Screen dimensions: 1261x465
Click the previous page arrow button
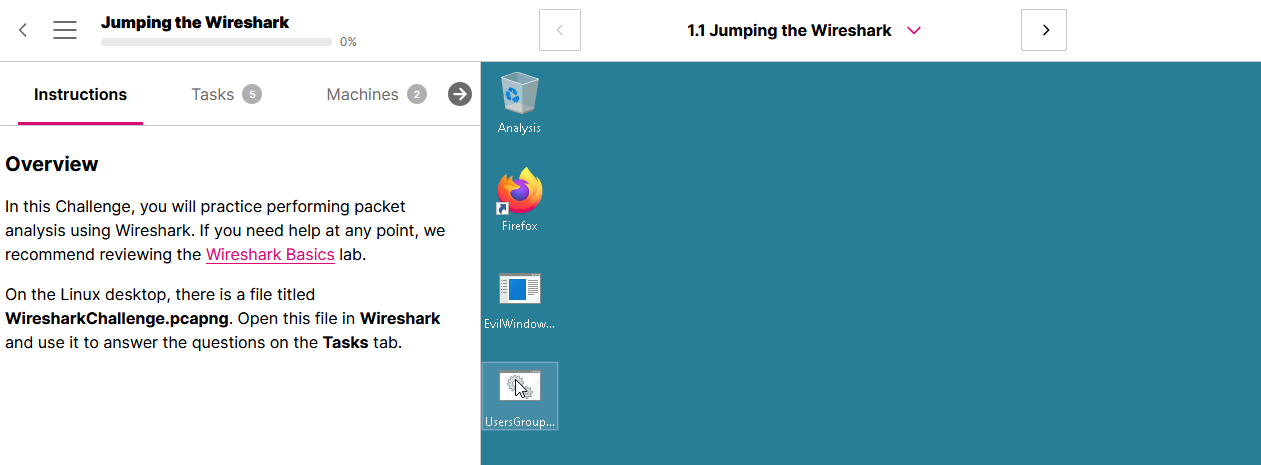[x=560, y=30]
